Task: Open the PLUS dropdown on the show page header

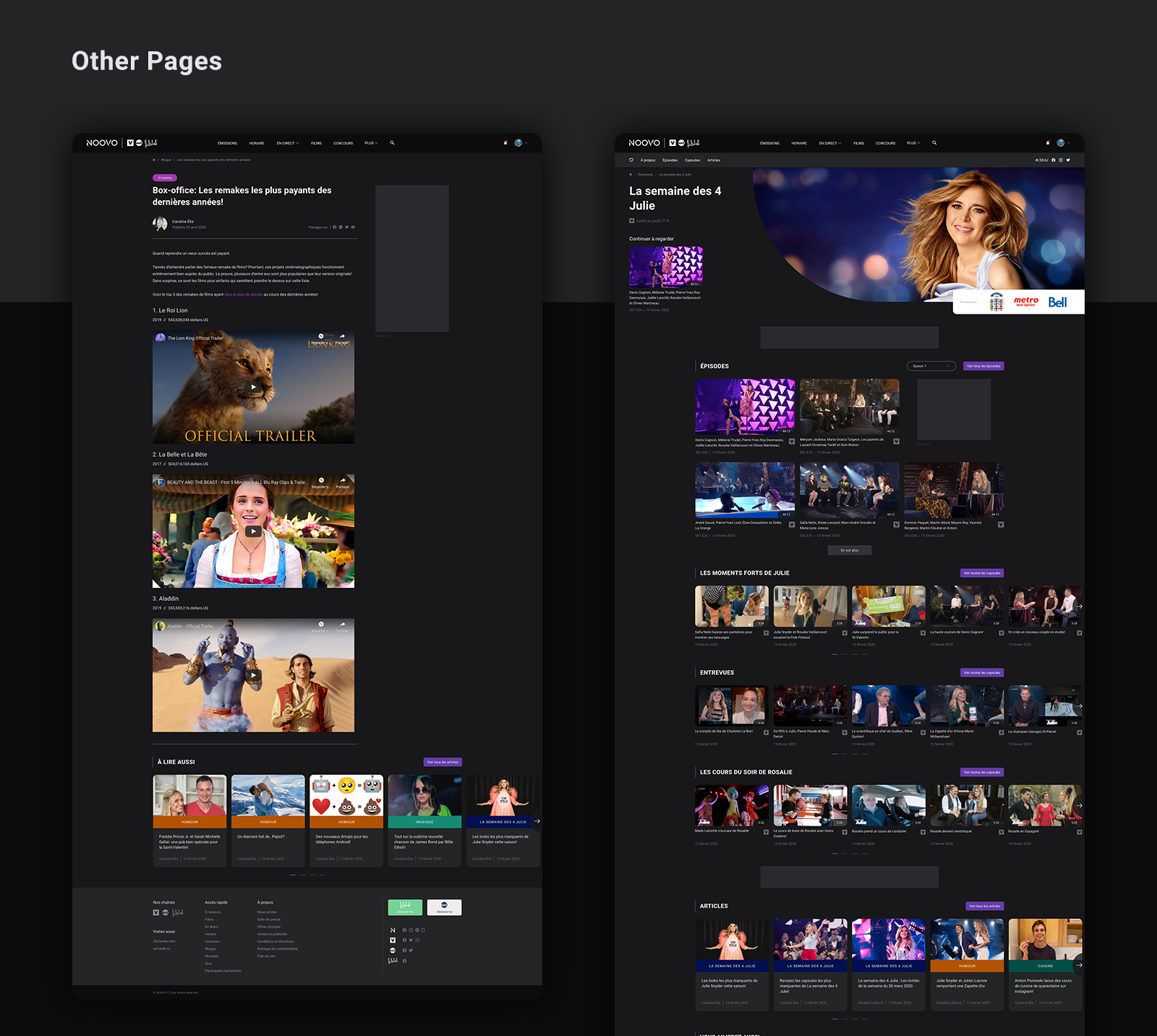Action: 913,143
